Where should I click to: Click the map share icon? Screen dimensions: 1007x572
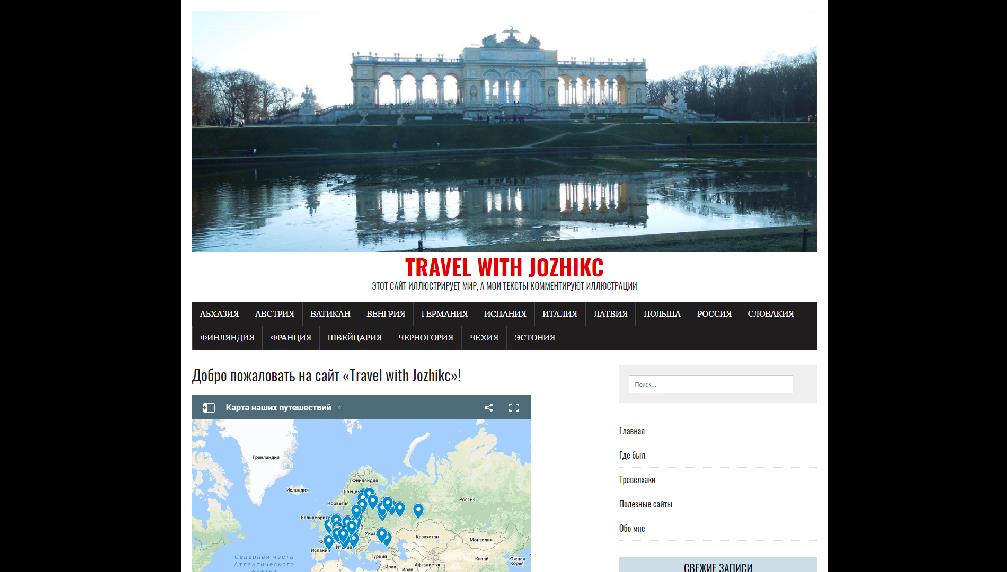489,408
